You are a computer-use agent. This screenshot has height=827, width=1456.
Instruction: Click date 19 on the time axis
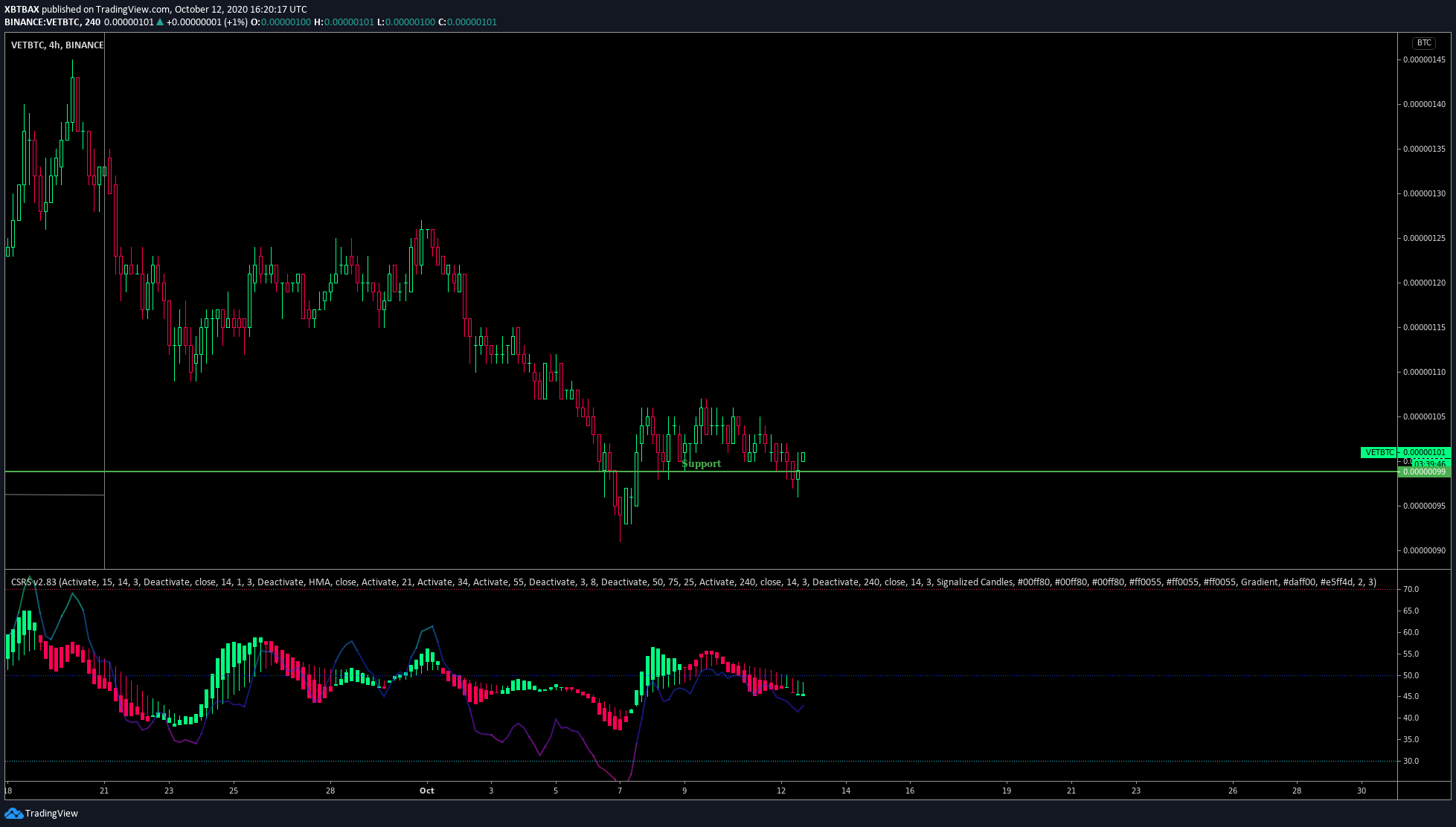[x=1007, y=791]
